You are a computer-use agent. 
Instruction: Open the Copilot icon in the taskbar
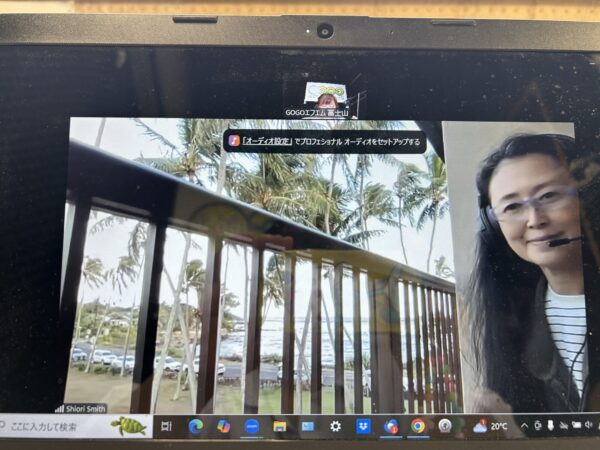point(223,426)
